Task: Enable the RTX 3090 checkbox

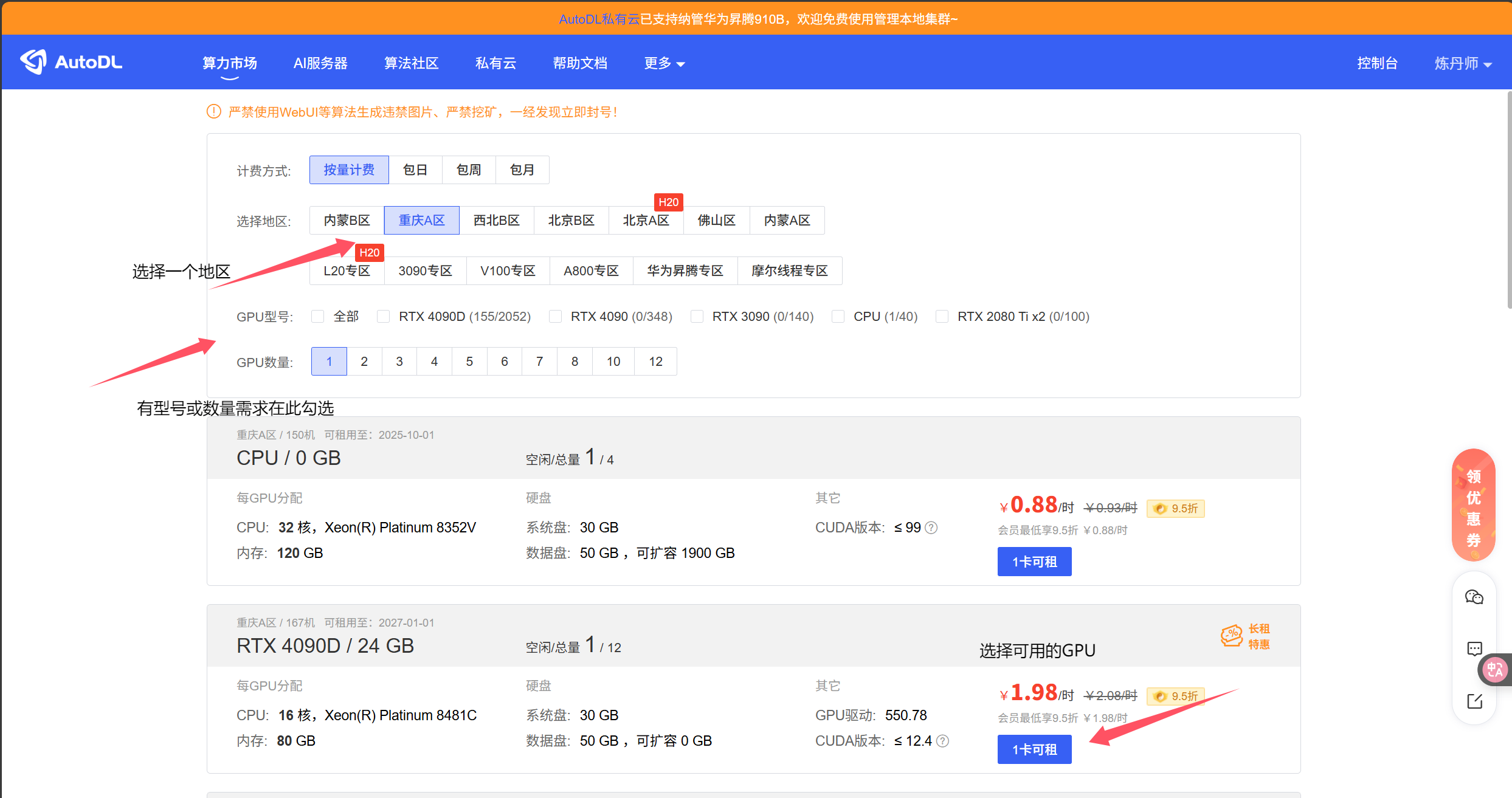Action: (x=697, y=317)
